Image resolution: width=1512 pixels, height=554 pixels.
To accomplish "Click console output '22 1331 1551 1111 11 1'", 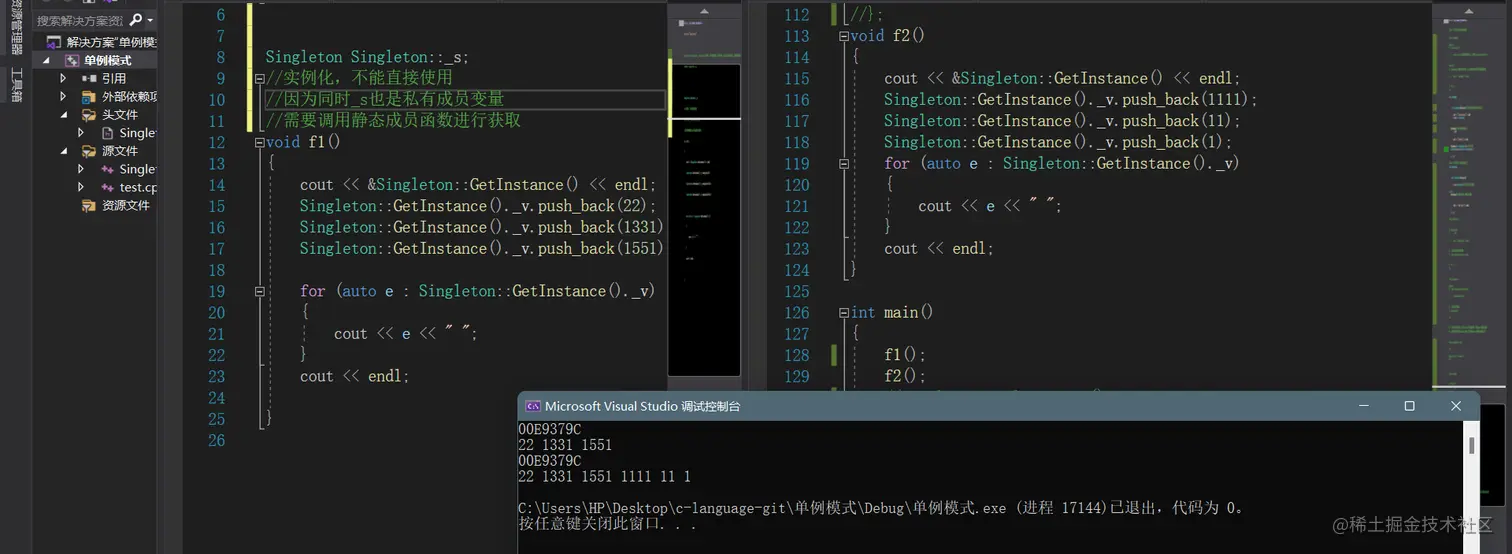I will [604, 477].
